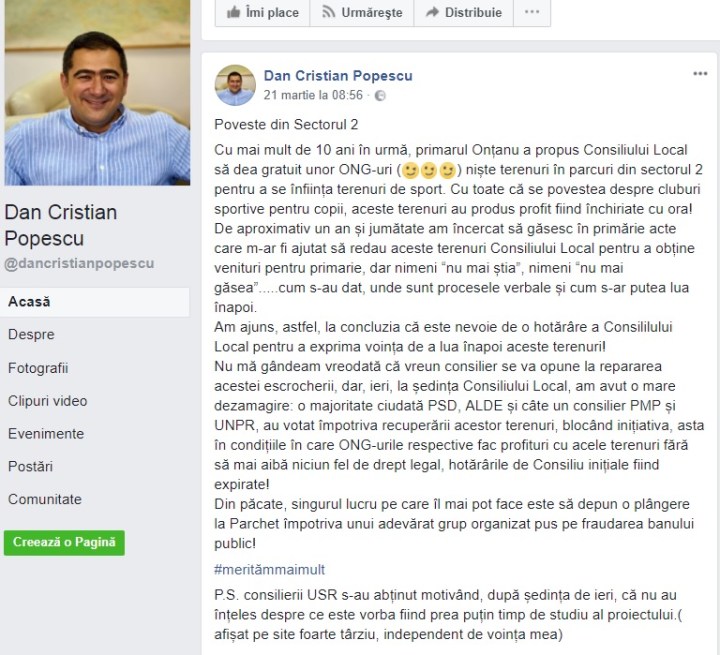Go to Postări in sidebar
Screen dimensions: 720x655
[31, 466]
